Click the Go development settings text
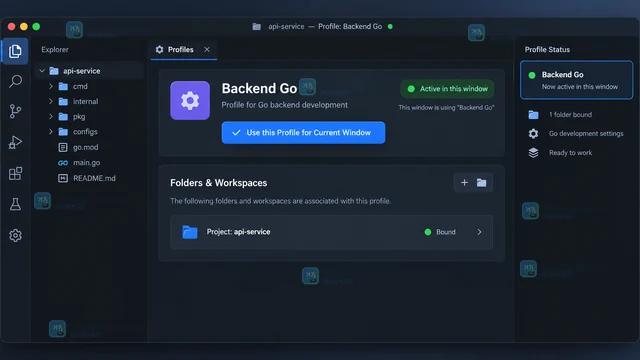The image size is (640, 360). coord(586,133)
